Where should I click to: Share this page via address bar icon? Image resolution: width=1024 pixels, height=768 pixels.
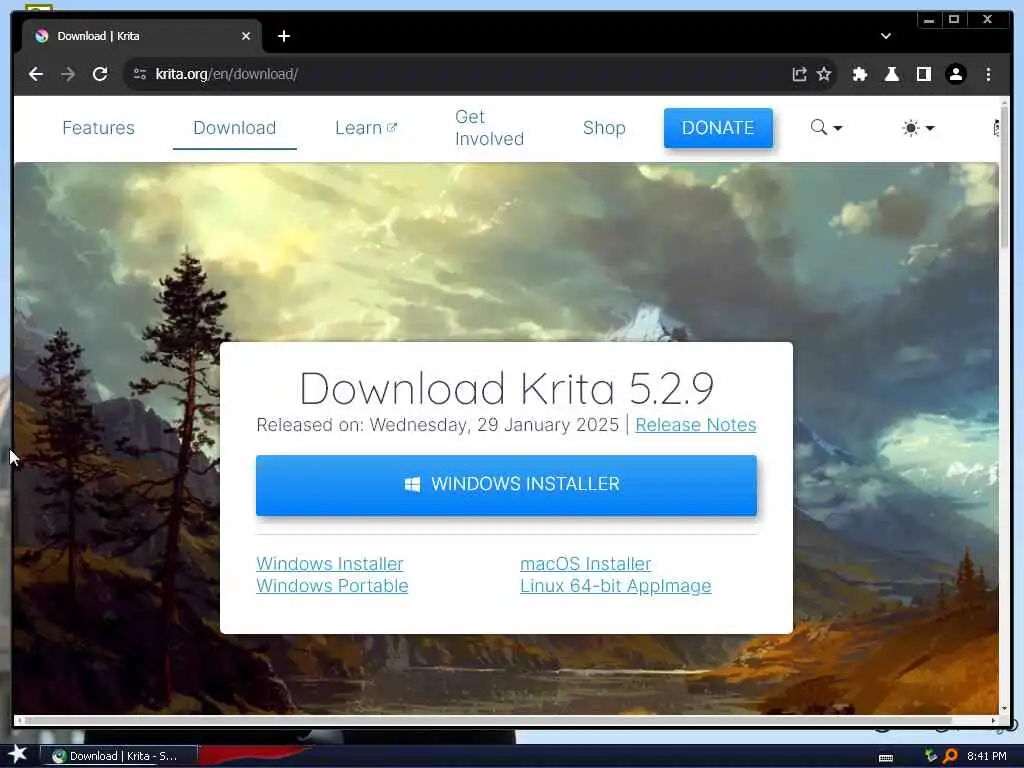coord(799,74)
